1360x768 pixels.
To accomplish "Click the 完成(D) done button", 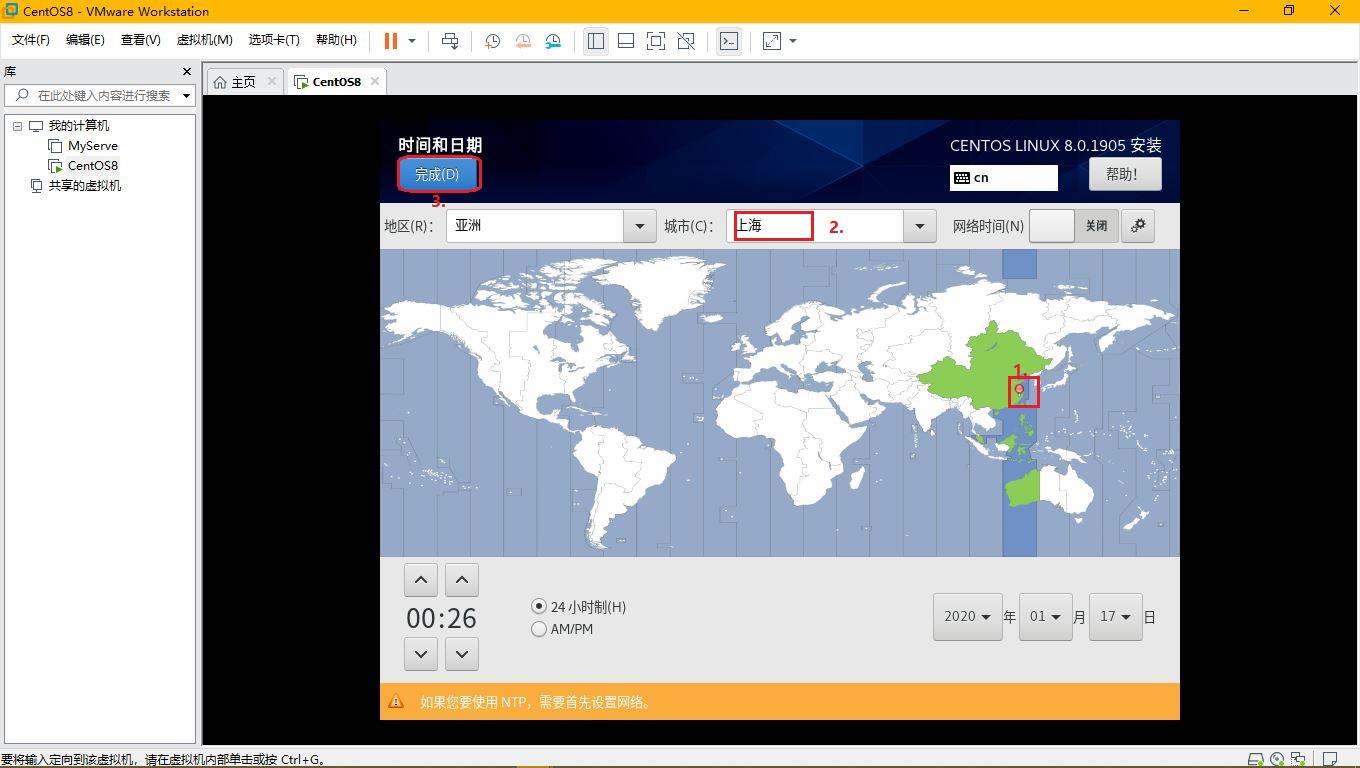I will 438,174.
